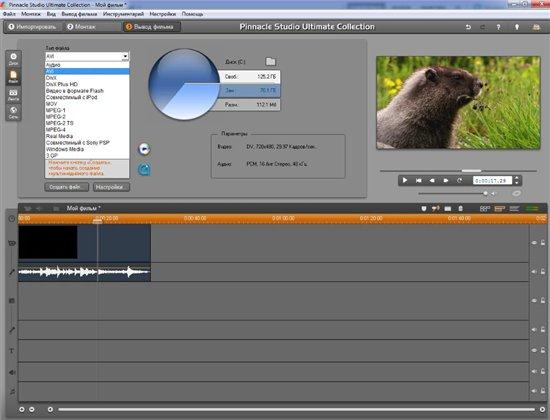Select the Диск output sidebar icon
Screen dimensions: 550x420
13,59
